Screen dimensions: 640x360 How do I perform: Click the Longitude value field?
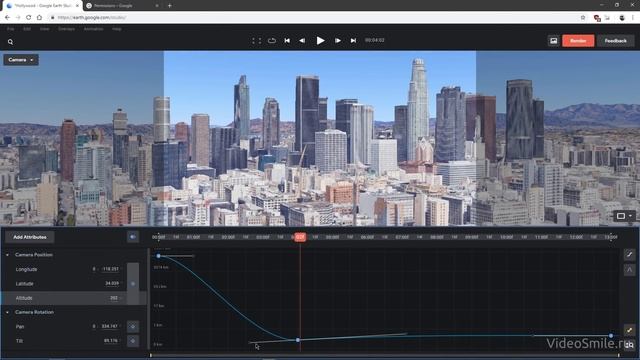pos(110,269)
